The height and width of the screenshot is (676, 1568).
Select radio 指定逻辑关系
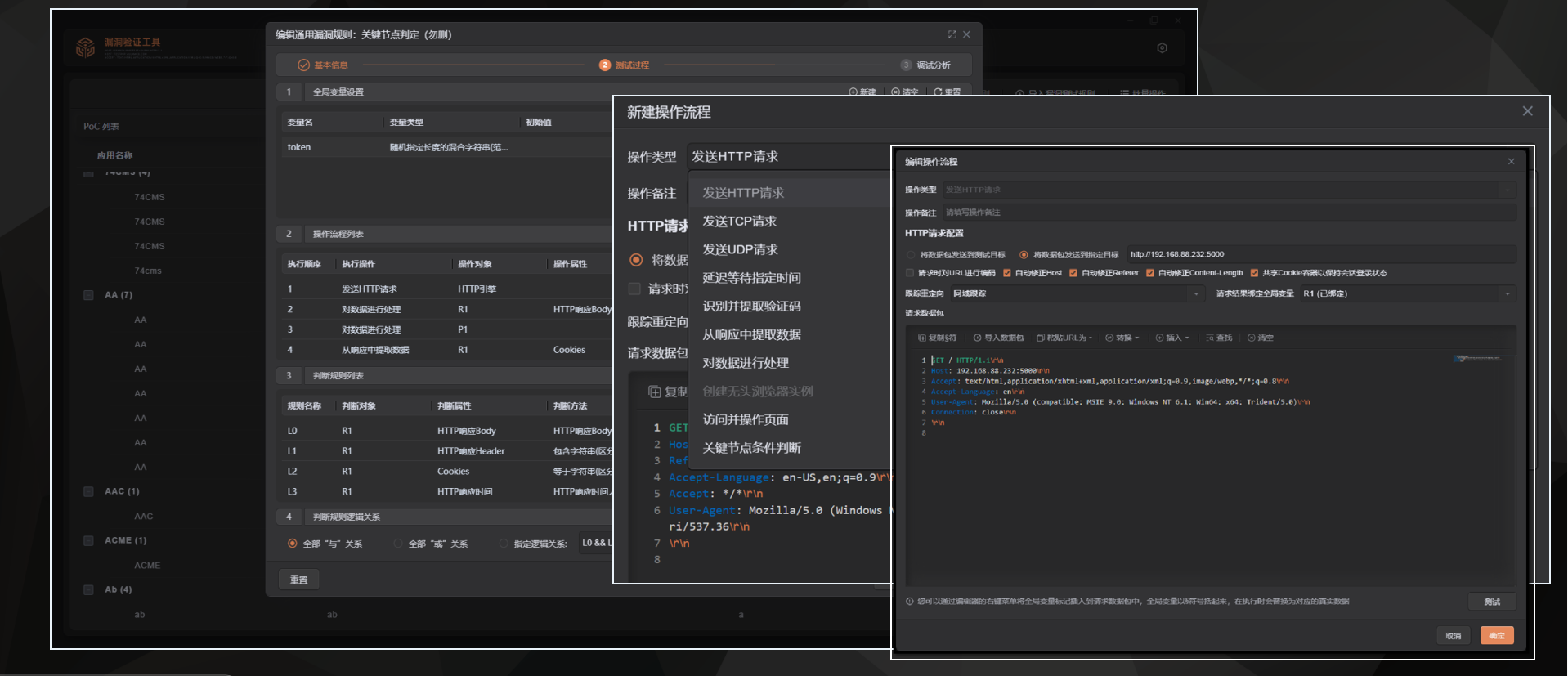pyautogui.click(x=504, y=544)
